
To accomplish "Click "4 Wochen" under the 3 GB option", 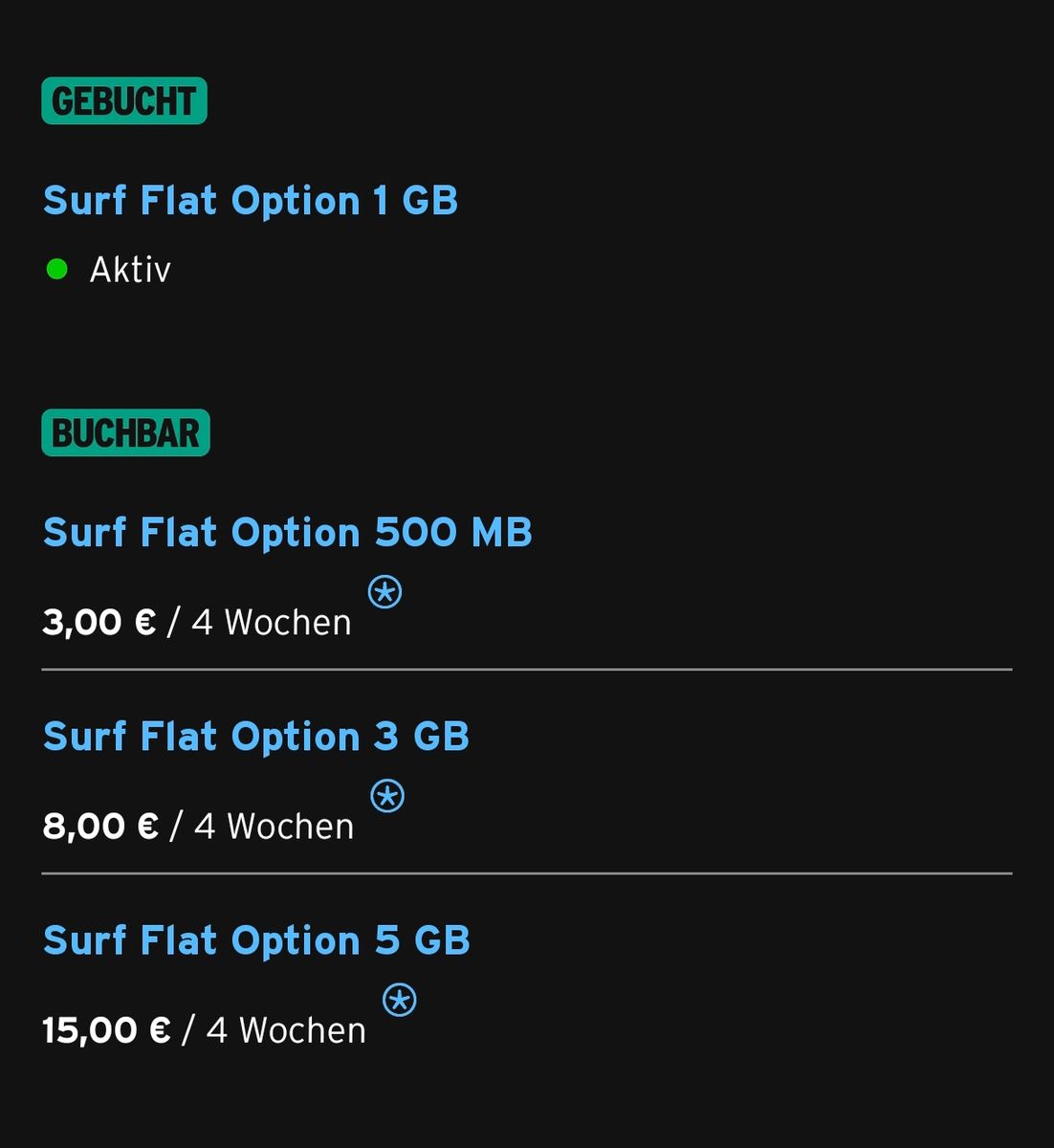I will tap(274, 827).
